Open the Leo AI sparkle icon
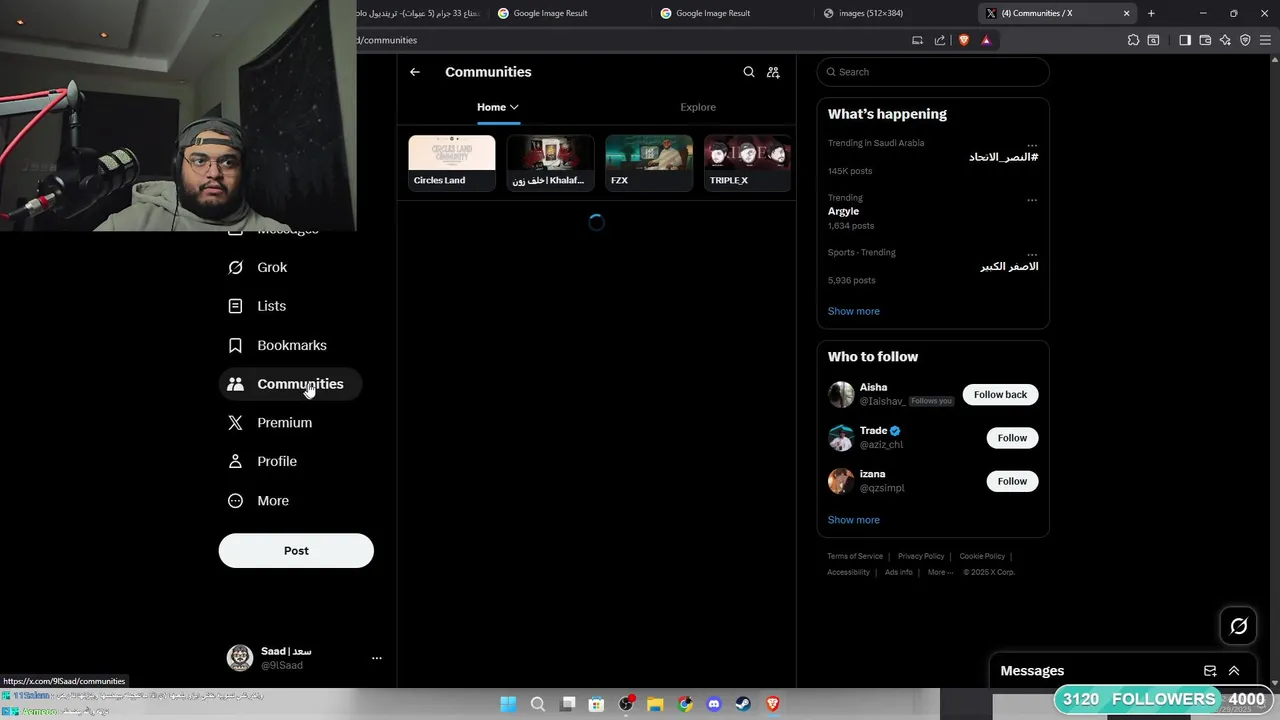This screenshot has width=1280, height=720. click(x=1225, y=40)
